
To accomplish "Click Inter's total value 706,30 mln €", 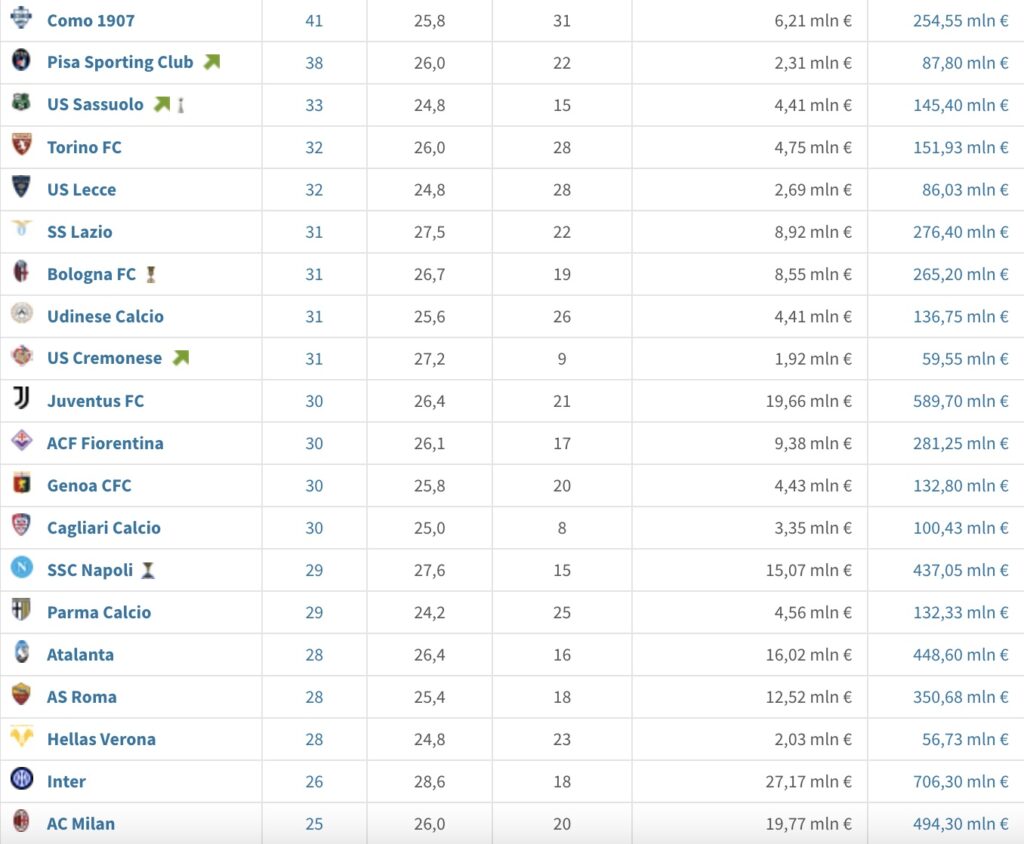I will 960,782.
